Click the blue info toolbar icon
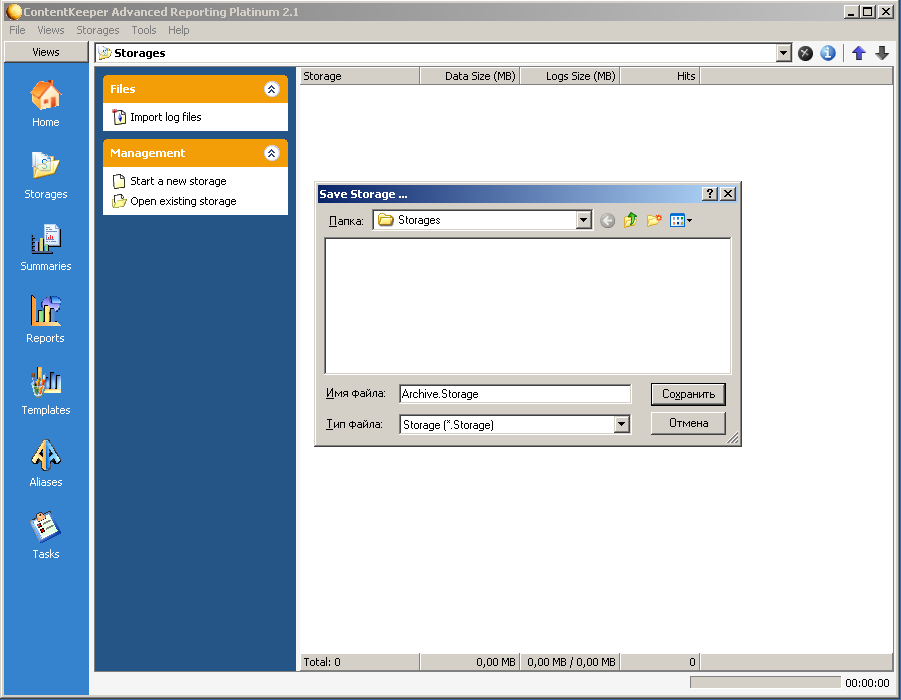This screenshot has height=700, width=901. (x=827, y=53)
